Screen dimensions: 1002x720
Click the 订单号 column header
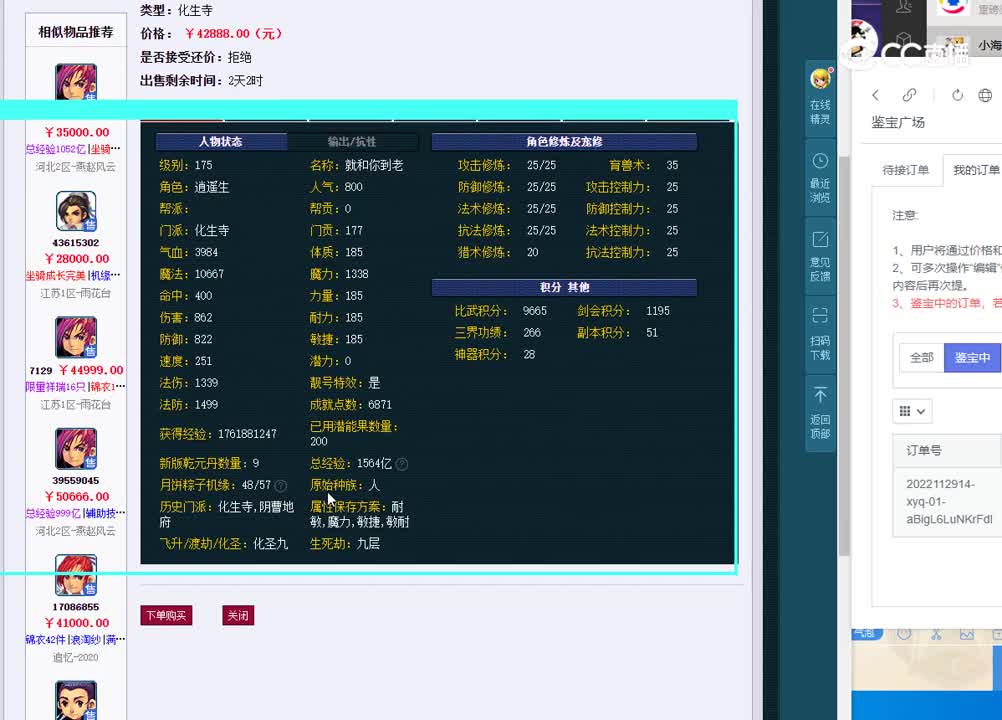point(923,451)
